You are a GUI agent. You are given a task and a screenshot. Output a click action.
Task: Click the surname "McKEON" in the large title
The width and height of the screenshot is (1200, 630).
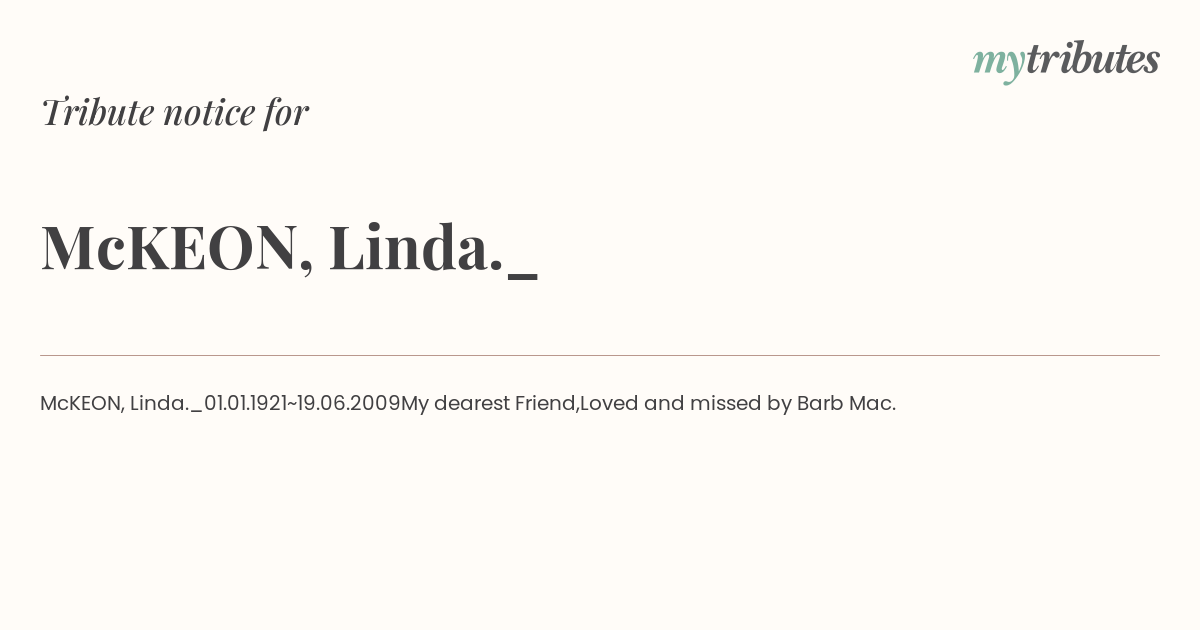tap(170, 247)
